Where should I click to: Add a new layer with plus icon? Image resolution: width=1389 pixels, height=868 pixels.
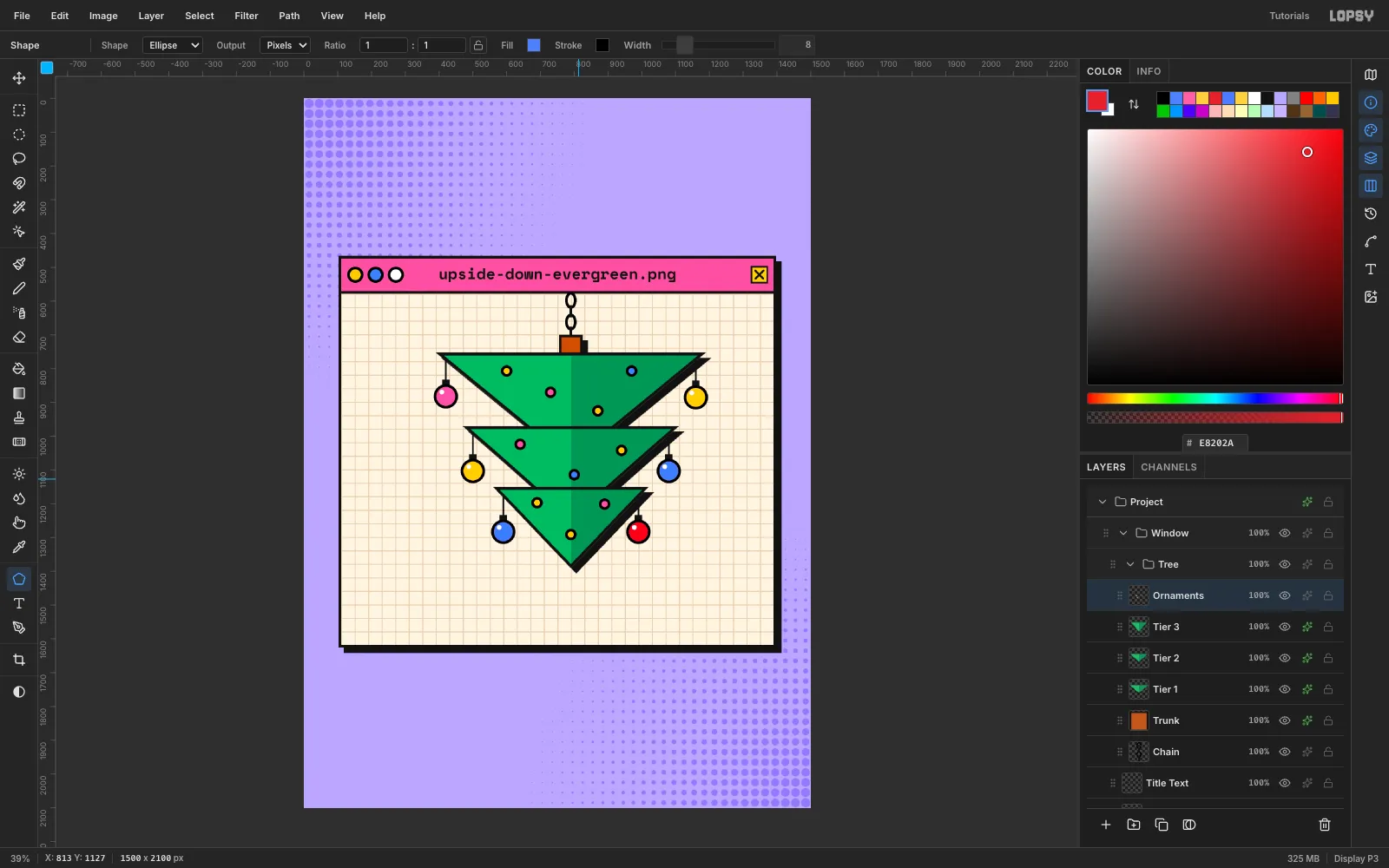point(1106,825)
